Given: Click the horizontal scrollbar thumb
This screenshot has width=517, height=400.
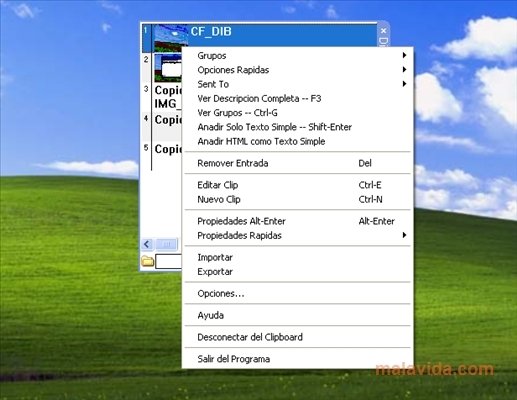Looking at the screenshot, I should [167, 244].
